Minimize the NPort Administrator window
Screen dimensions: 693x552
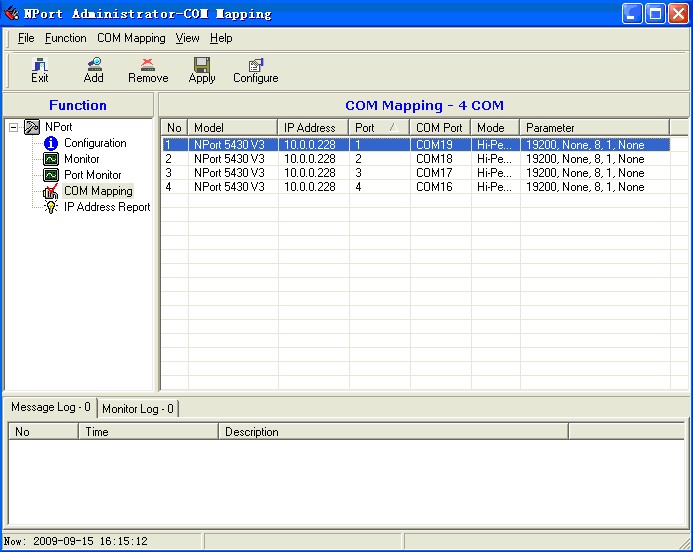click(632, 13)
